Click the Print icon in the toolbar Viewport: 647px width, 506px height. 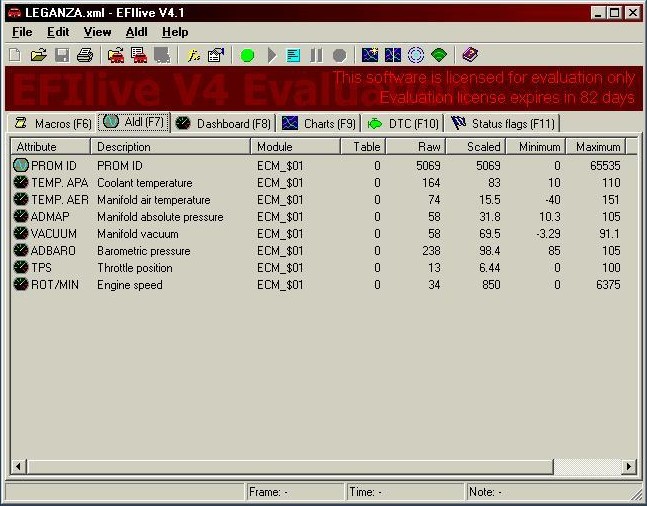pos(85,55)
